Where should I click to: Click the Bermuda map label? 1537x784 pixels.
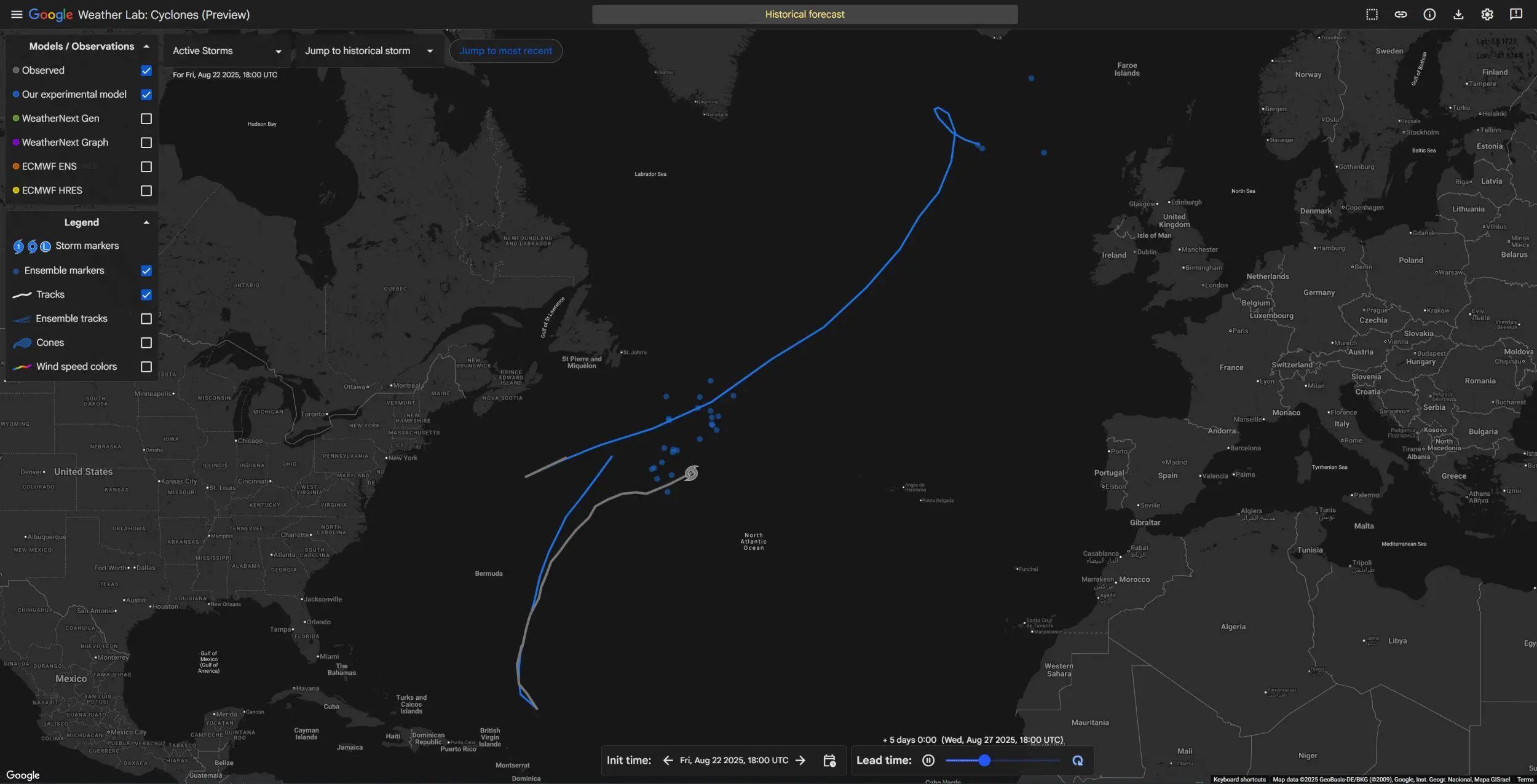[x=489, y=574]
